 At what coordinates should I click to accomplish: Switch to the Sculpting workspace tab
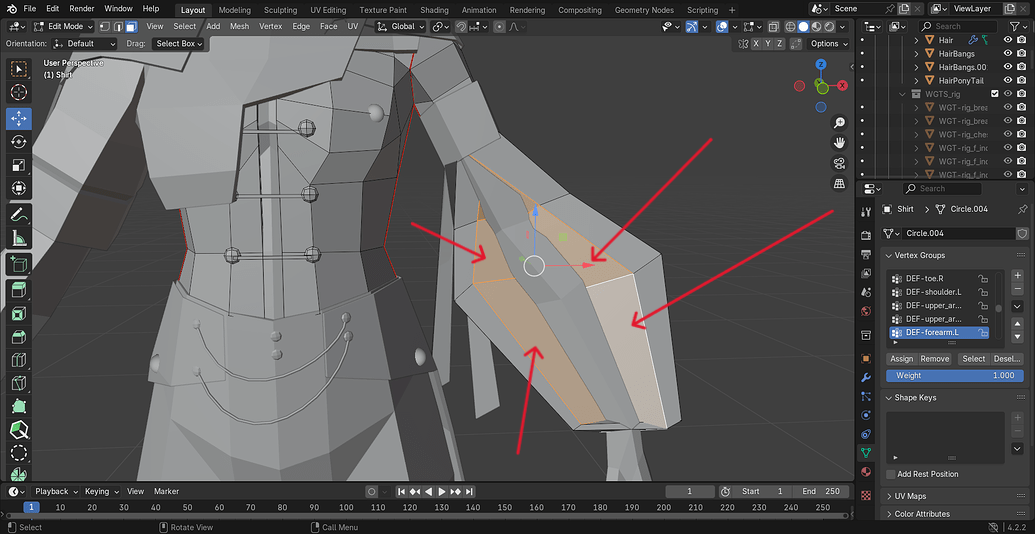280,10
